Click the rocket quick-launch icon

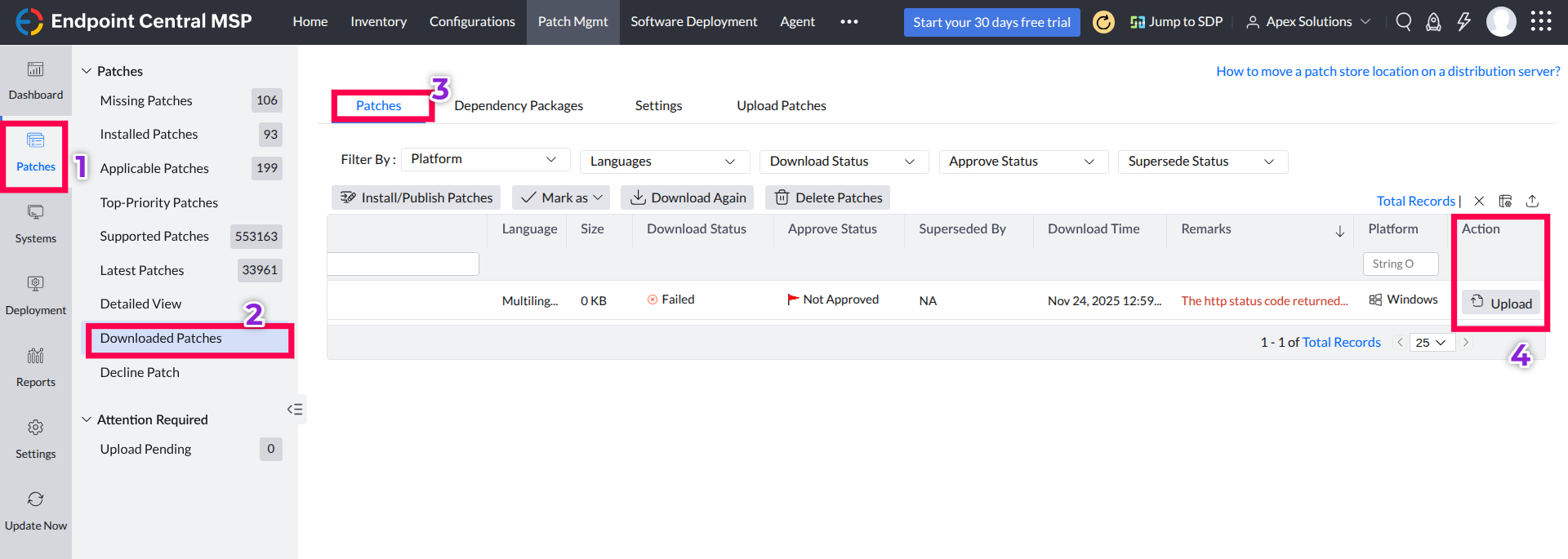tap(1433, 22)
